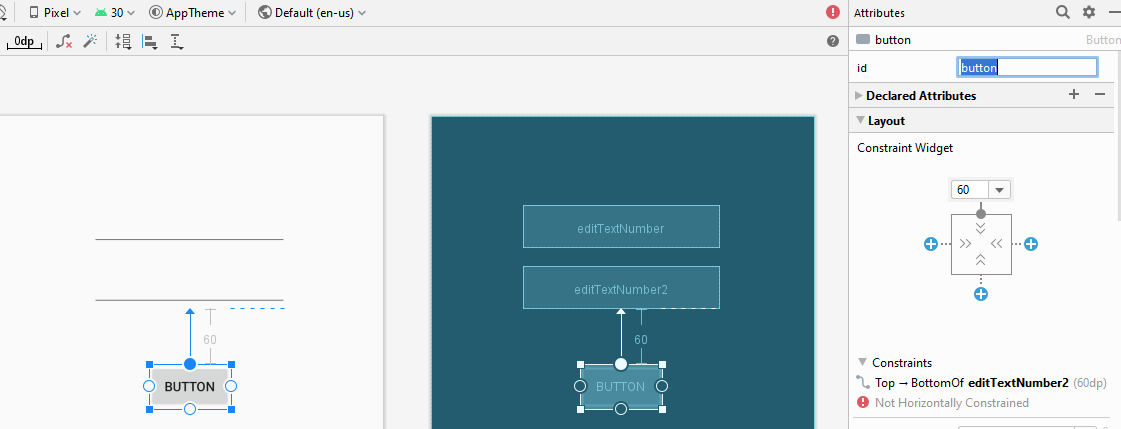Open Attributes panel settings gear
Viewport: 1121px width, 429px height.
(1089, 12)
